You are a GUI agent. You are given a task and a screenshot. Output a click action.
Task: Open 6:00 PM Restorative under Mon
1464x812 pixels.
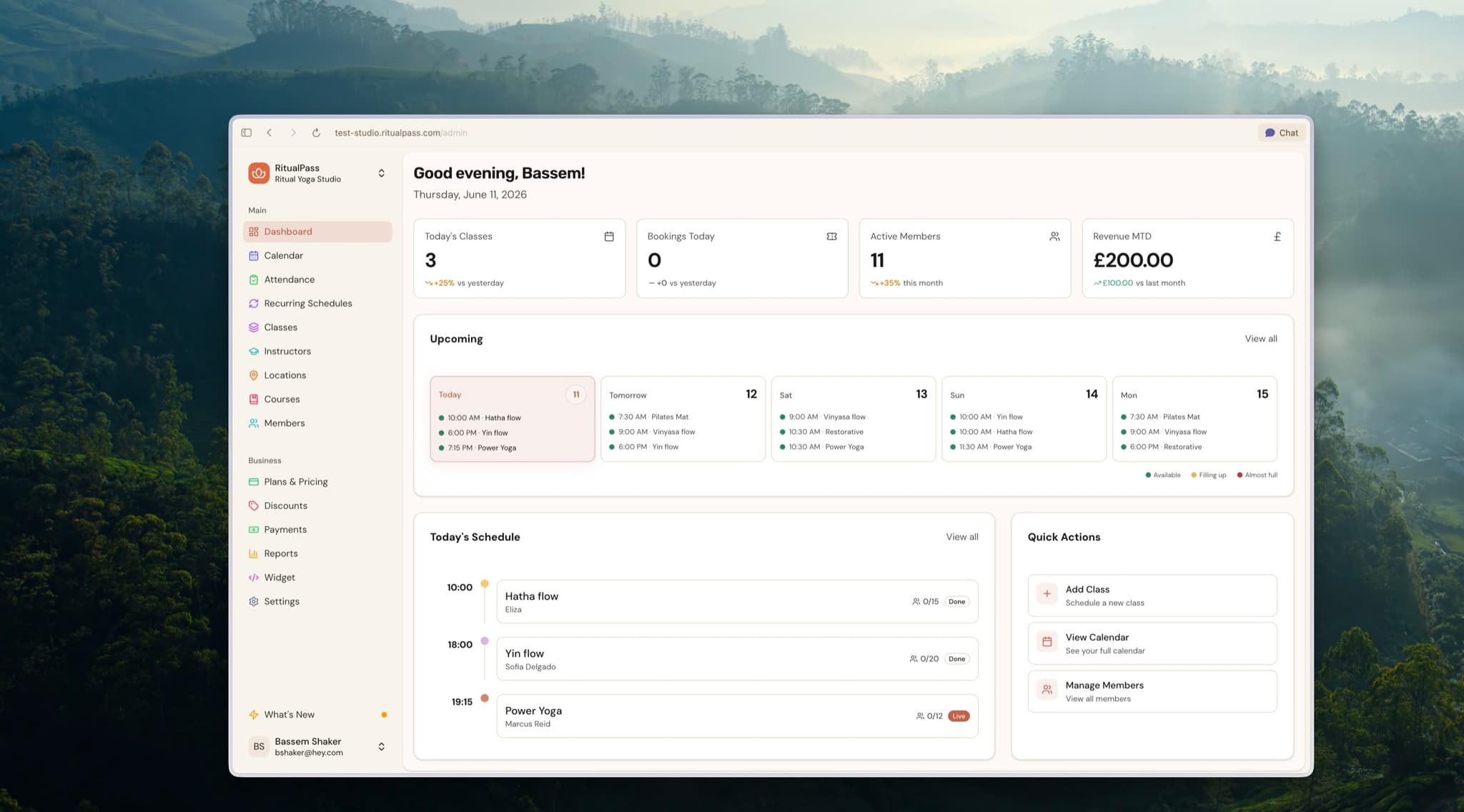click(1162, 447)
